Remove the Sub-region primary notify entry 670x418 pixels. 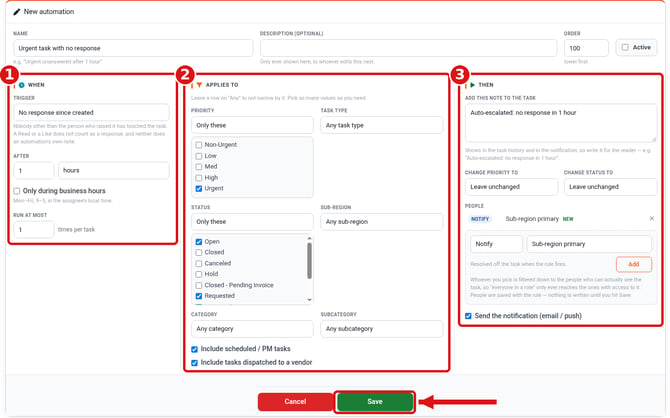(x=652, y=218)
